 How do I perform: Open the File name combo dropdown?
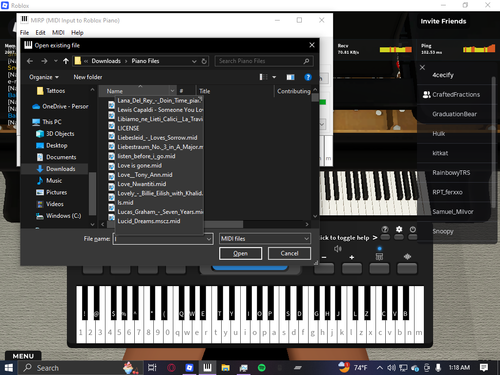pos(209,239)
